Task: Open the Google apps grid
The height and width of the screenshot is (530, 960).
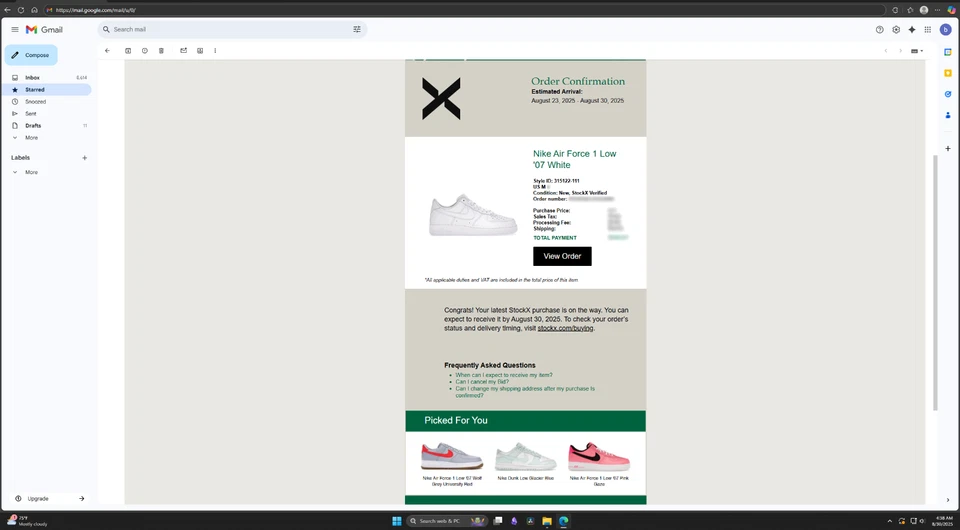Action: (928, 29)
